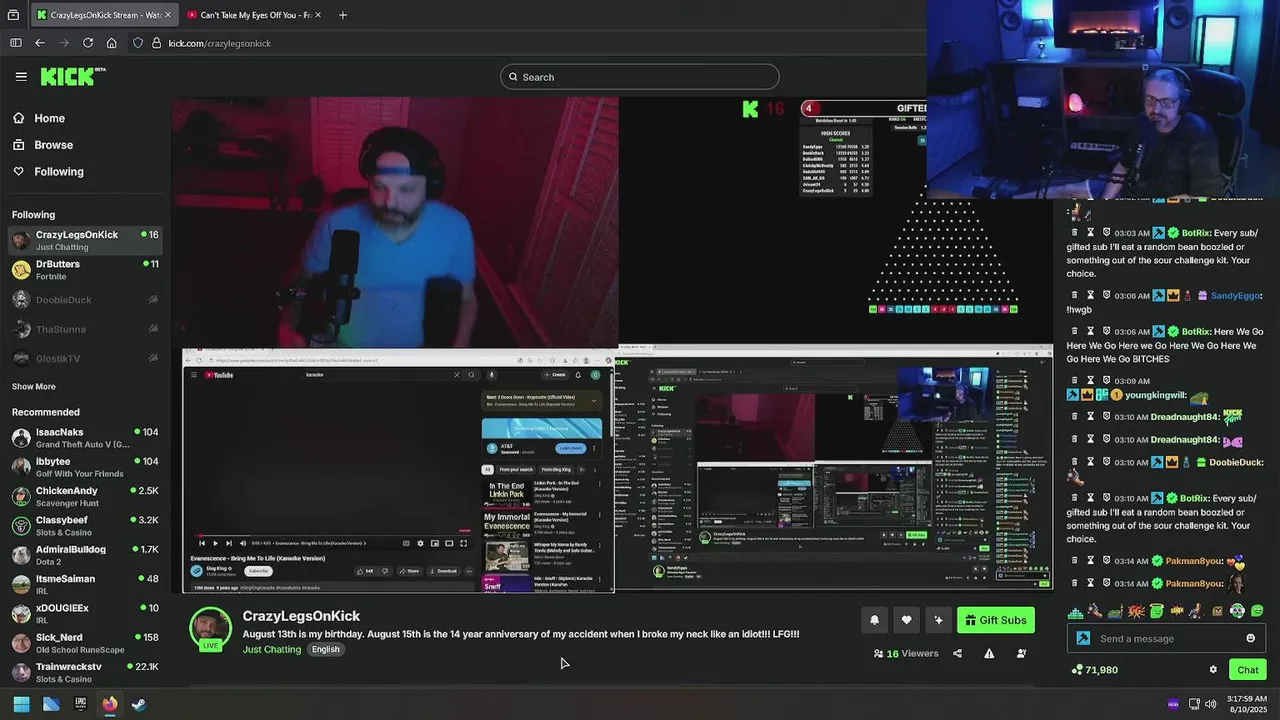Toggle the heart follow button
Viewport: 1280px width, 720px height.
(x=906, y=620)
